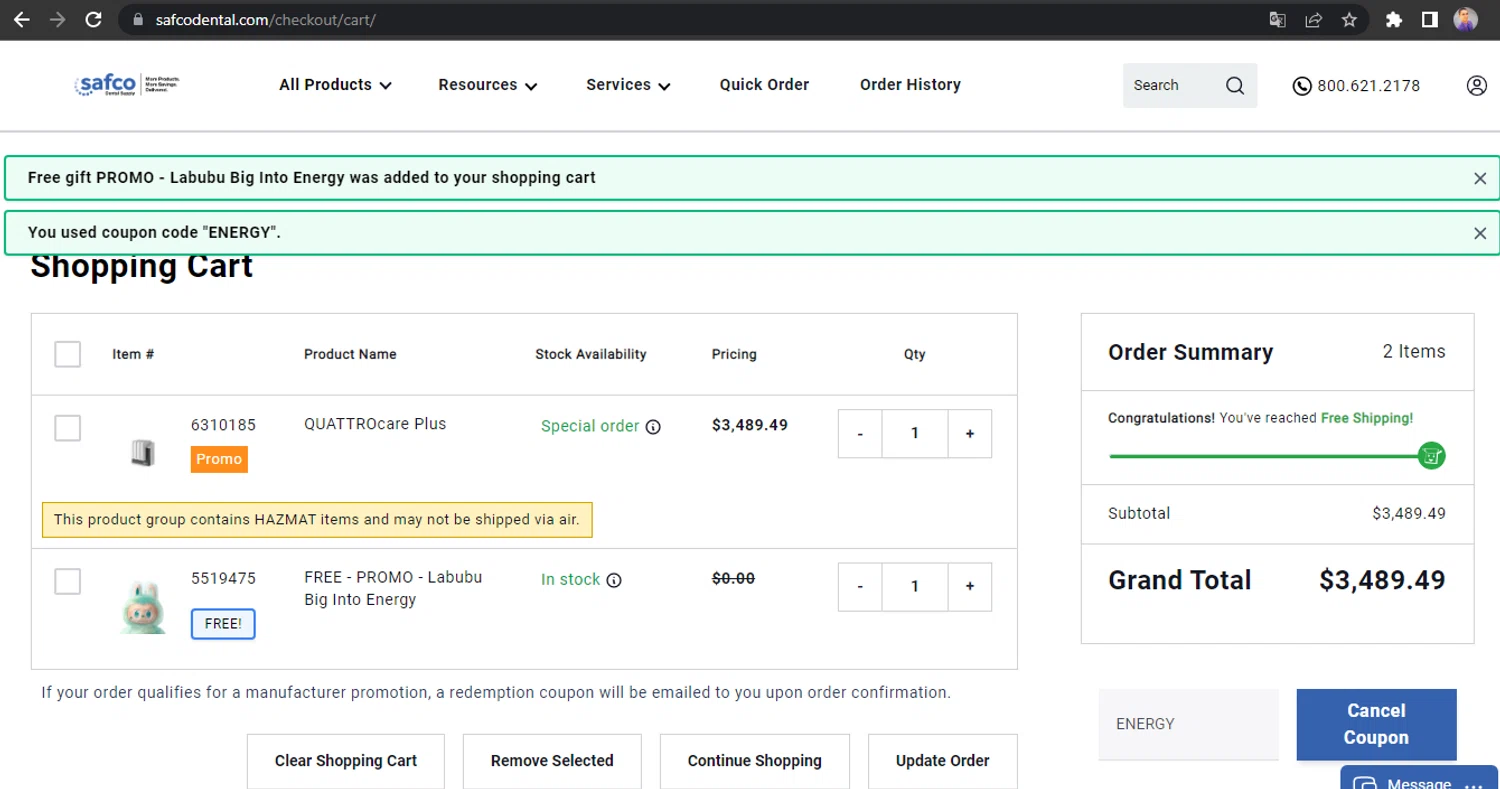Image resolution: width=1500 pixels, height=789 pixels.
Task: Click the ENERGY coupon code field
Action: click(x=1188, y=724)
